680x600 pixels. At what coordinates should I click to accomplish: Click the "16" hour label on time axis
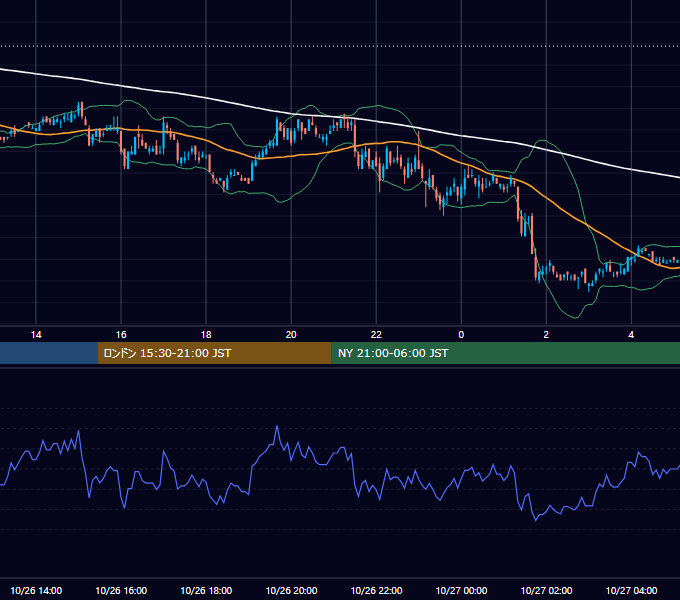(121, 335)
